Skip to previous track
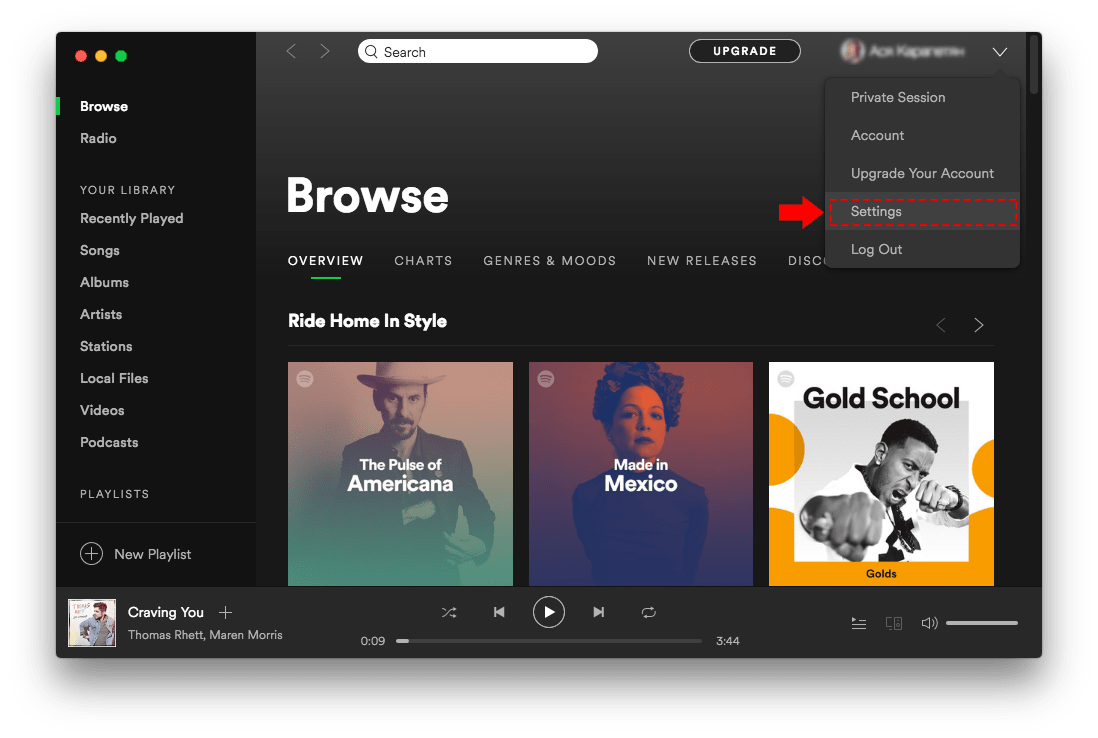 499,613
